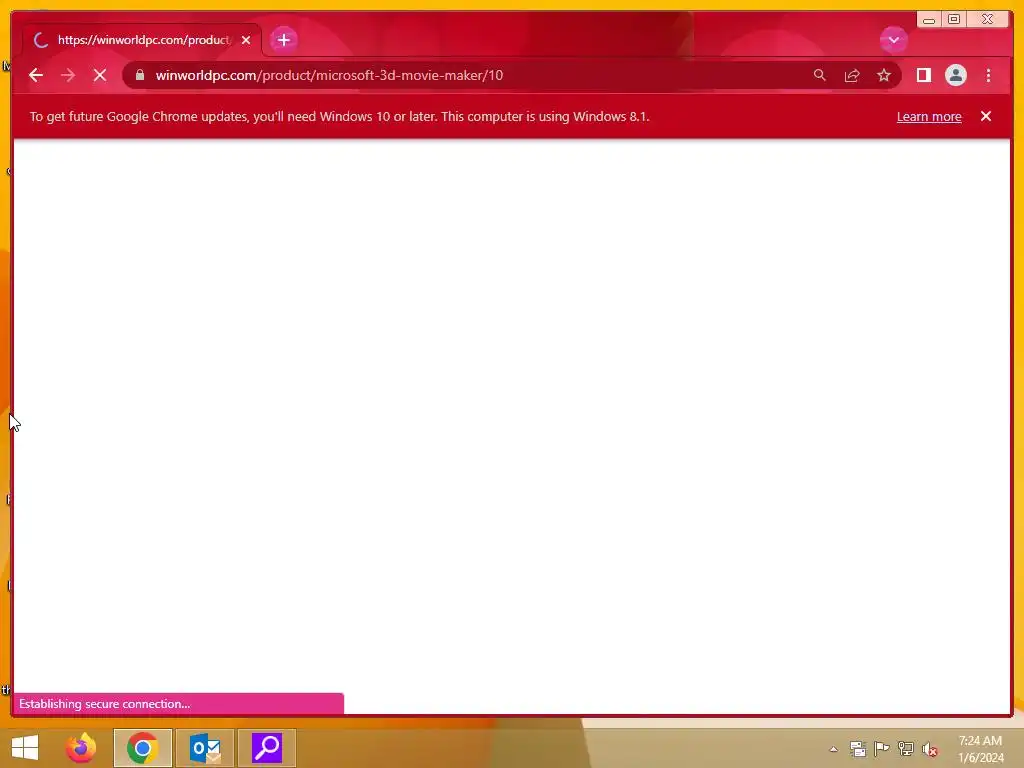Open the zoom magnifier in the address bar

820,75
